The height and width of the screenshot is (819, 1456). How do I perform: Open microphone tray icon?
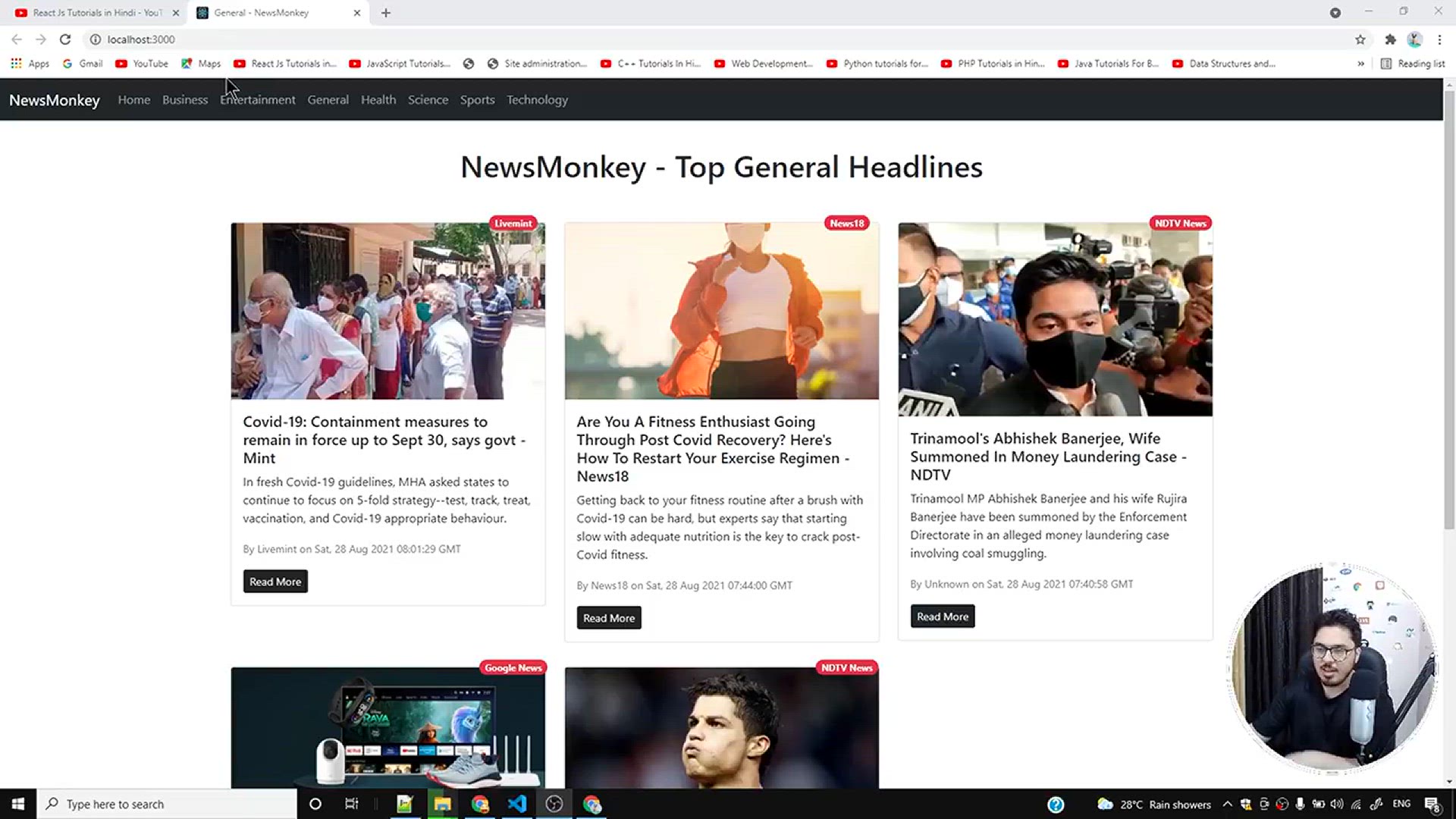point(1300,804)
